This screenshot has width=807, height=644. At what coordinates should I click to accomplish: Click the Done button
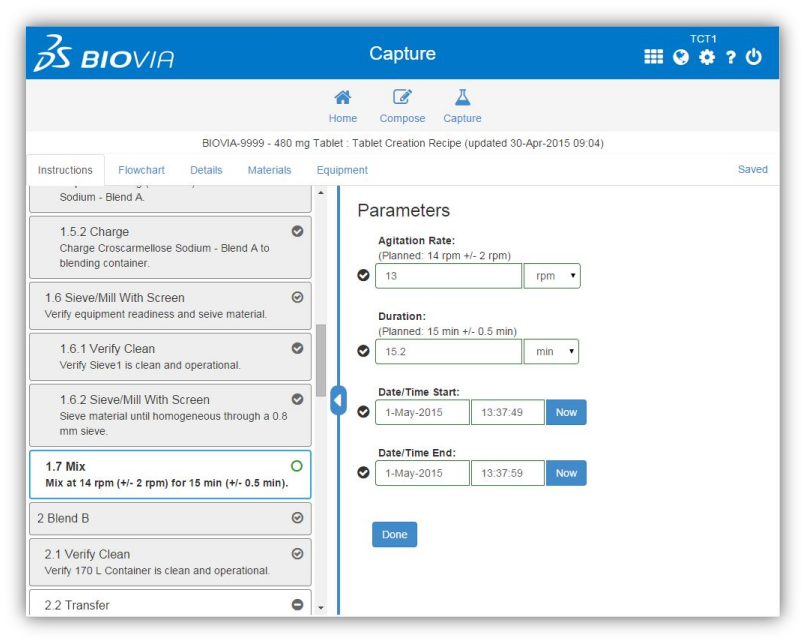[x=394, y=534]
